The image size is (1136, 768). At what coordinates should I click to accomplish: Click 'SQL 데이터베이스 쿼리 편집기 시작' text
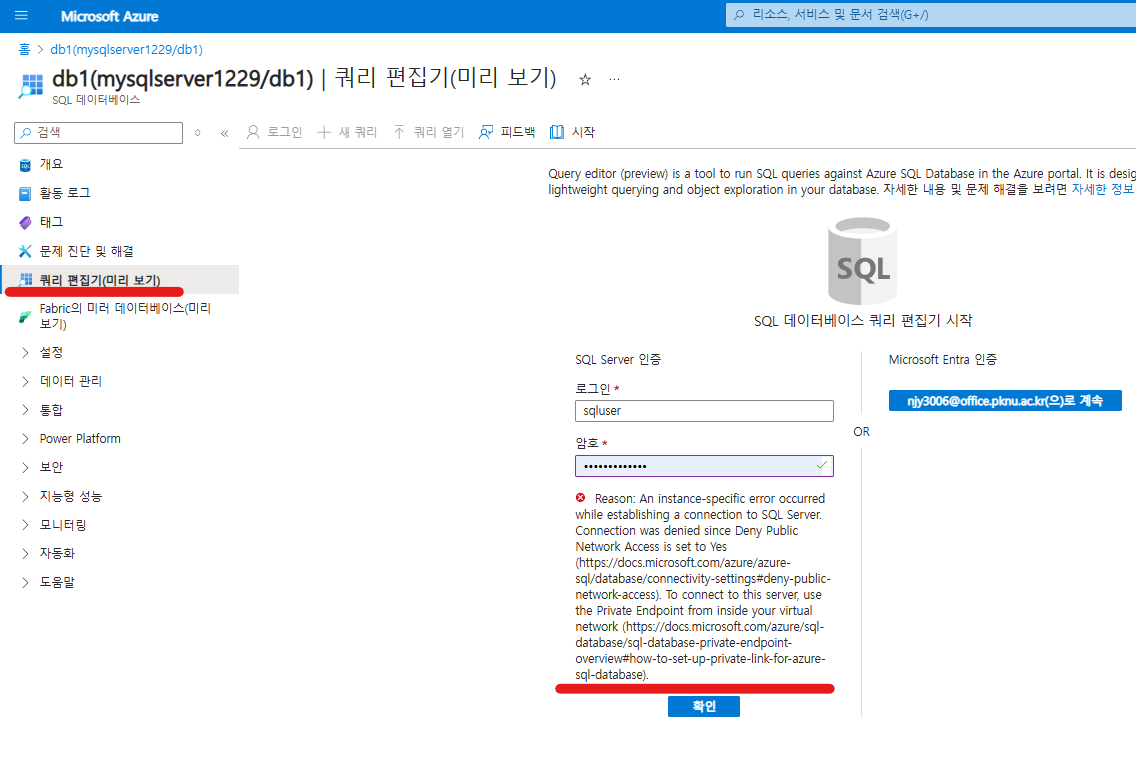[863, 320]
